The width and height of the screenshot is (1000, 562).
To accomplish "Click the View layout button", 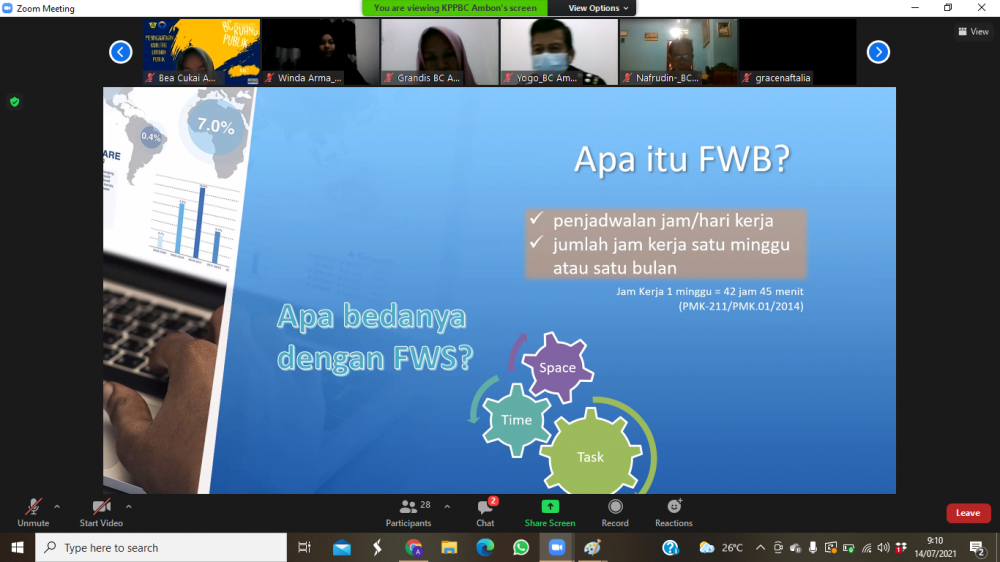I will tap(973, 32).
